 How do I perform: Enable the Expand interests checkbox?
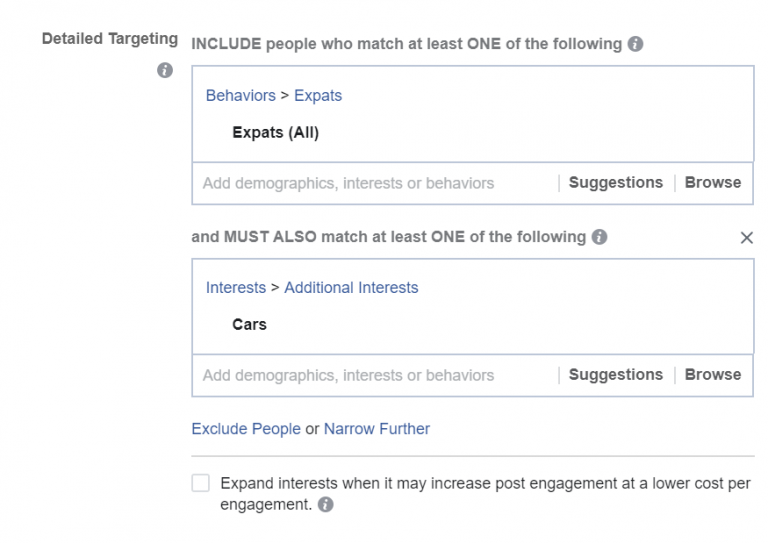(x=201, y=484)
